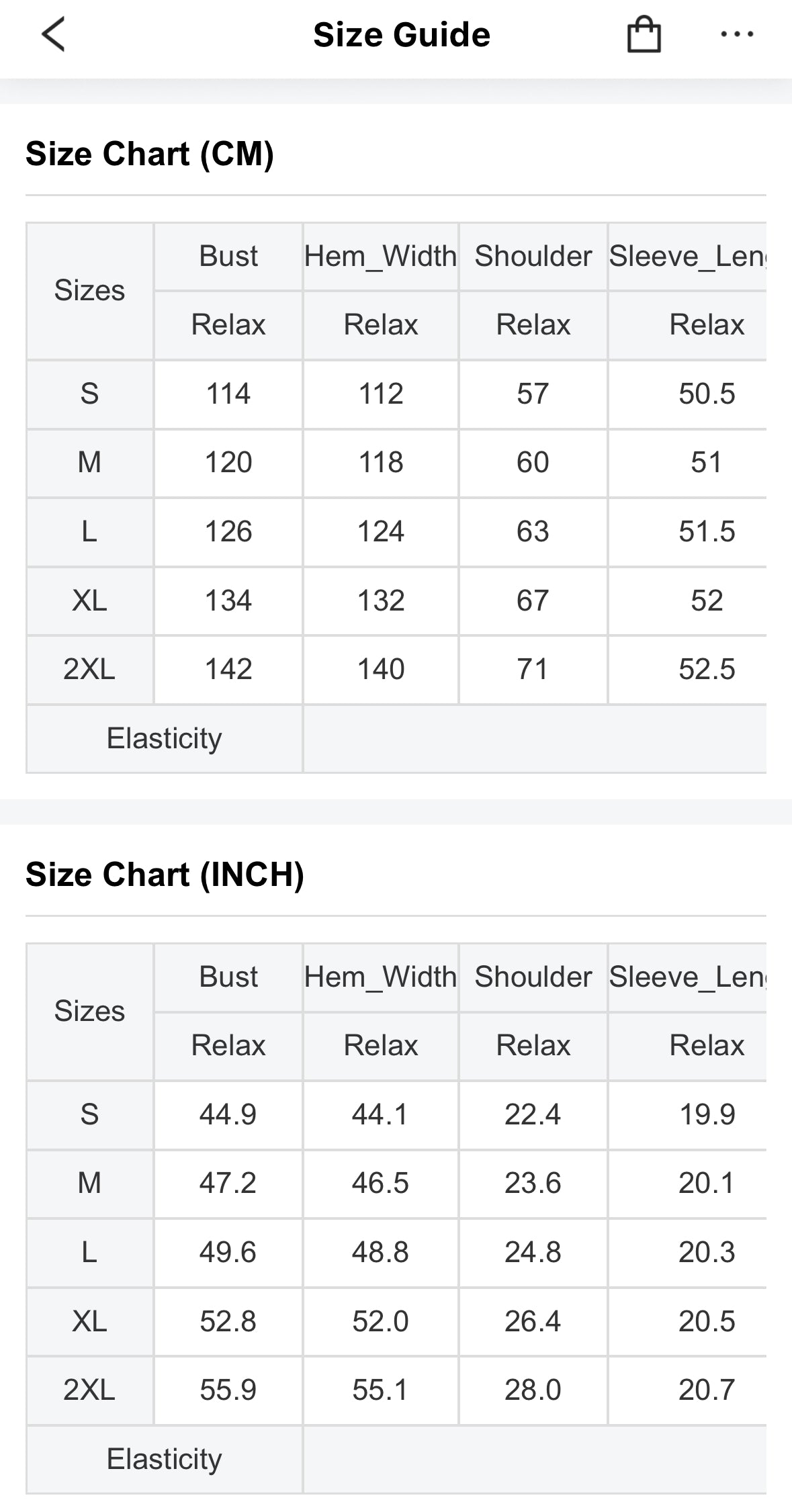Select the Size Chart (CM) heading
The height and width of the screenshot is (1512, 792).
coord(150,154)
